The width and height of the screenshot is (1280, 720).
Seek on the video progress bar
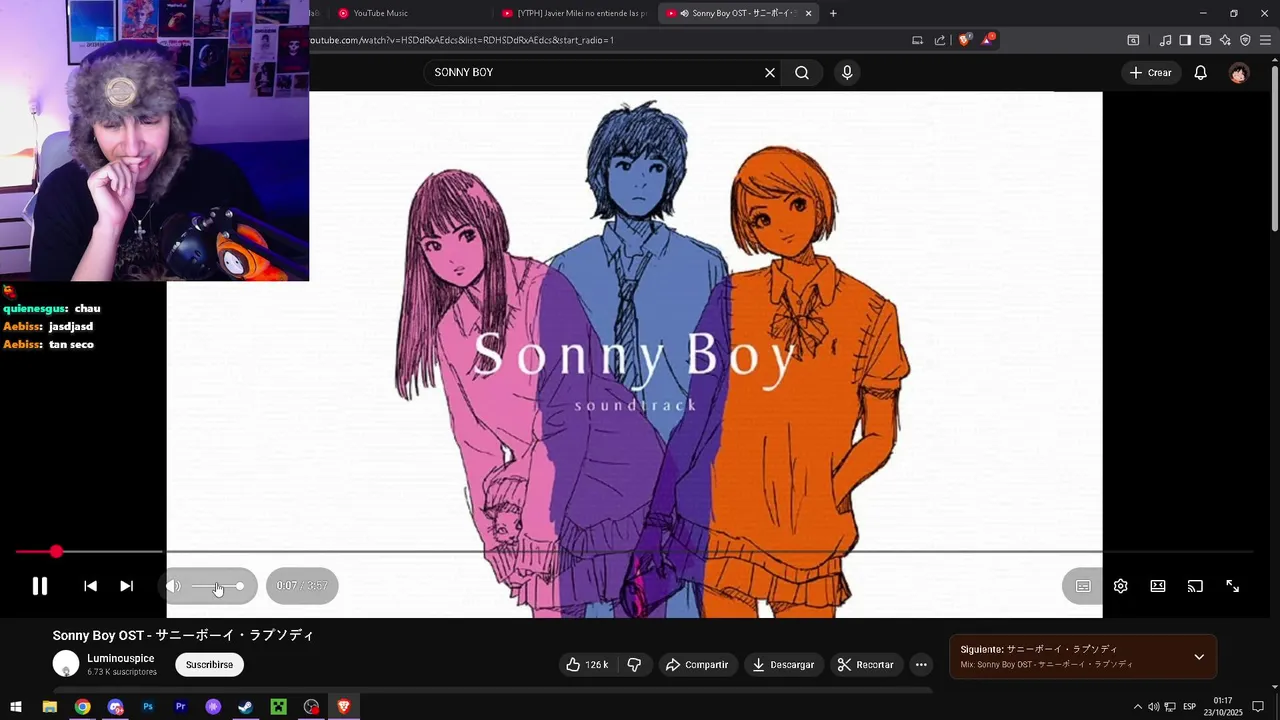tap(635, 551)
